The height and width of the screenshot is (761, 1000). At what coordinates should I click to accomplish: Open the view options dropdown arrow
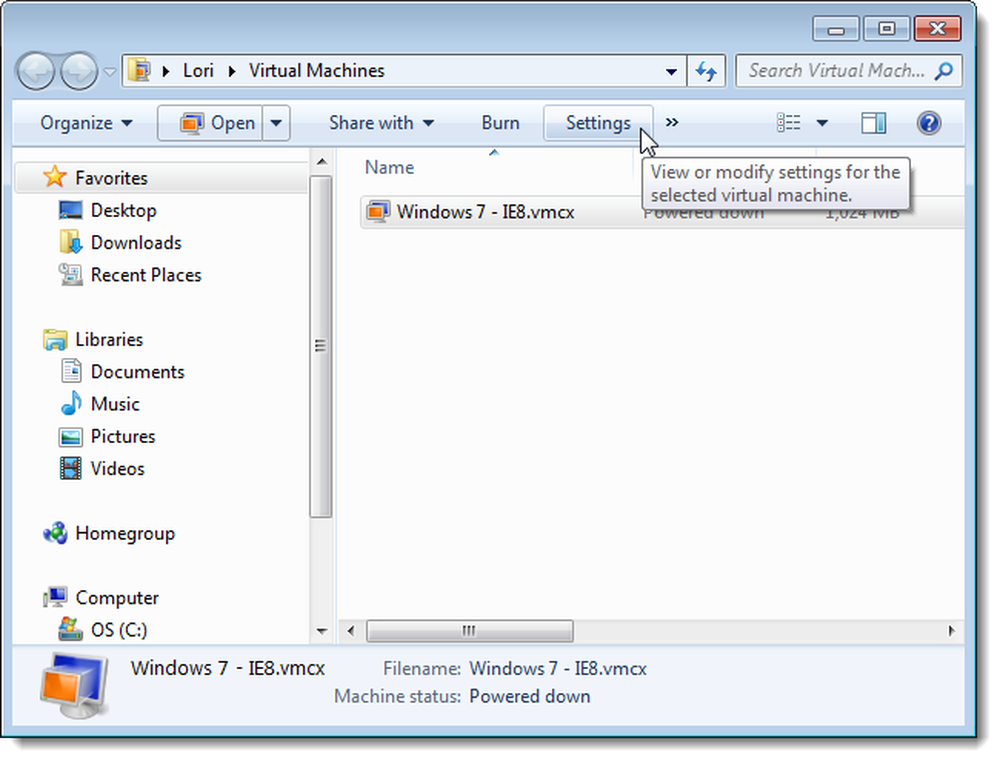click(x=822, y=123)
